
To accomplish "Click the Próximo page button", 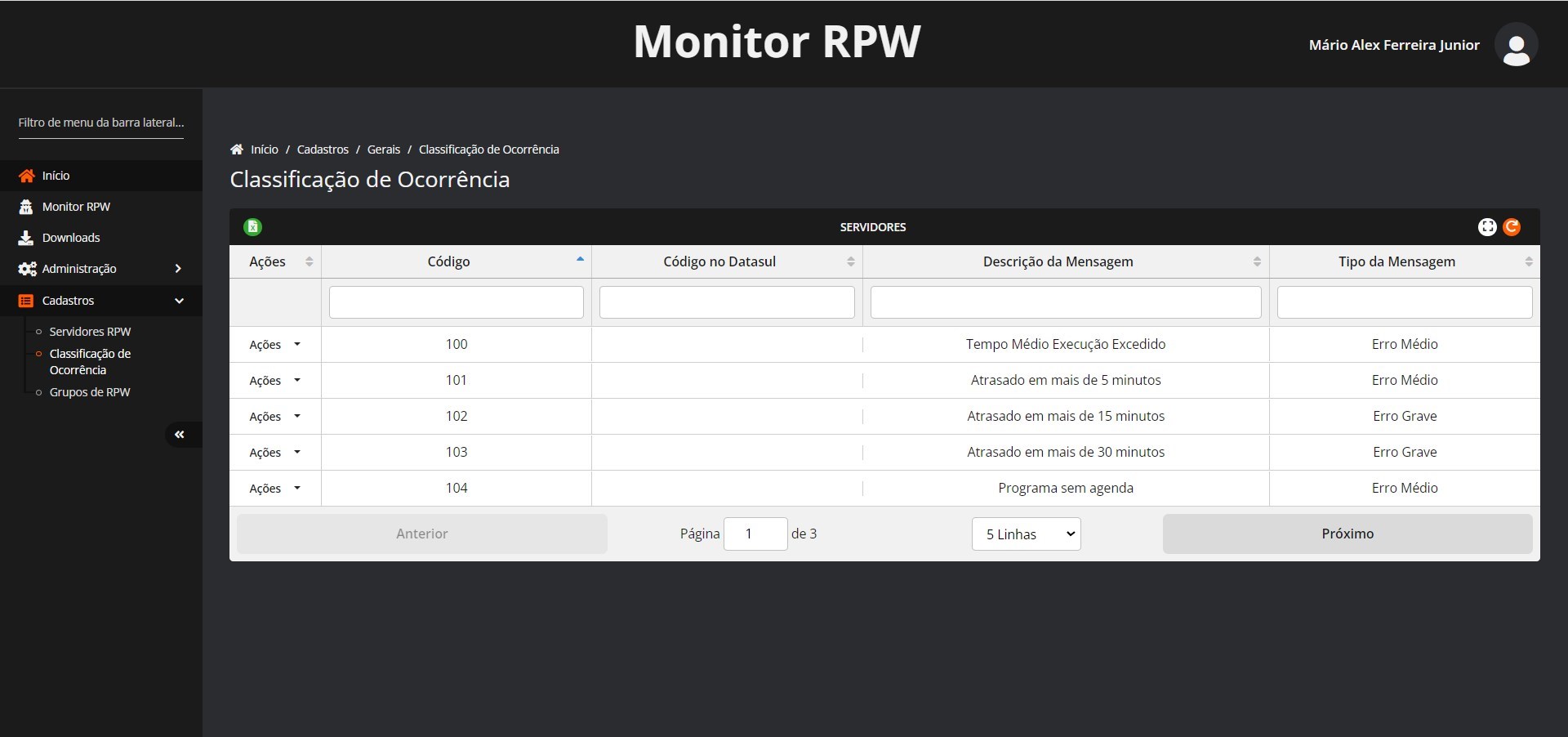I will 1347,534.
